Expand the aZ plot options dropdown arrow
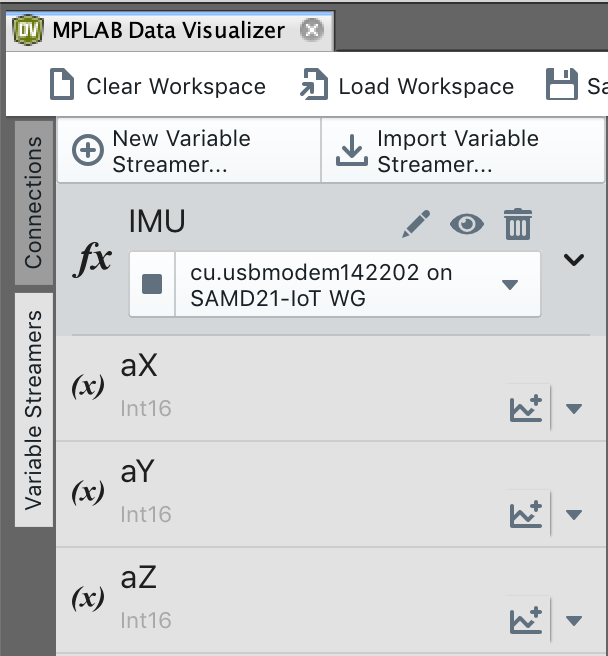 (x=574, y=620)
